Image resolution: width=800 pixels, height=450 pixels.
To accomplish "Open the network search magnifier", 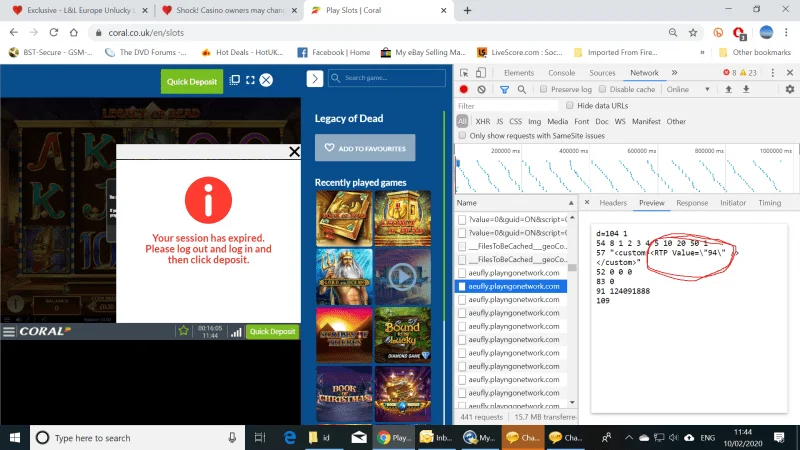I will click(x=521, y=89).
